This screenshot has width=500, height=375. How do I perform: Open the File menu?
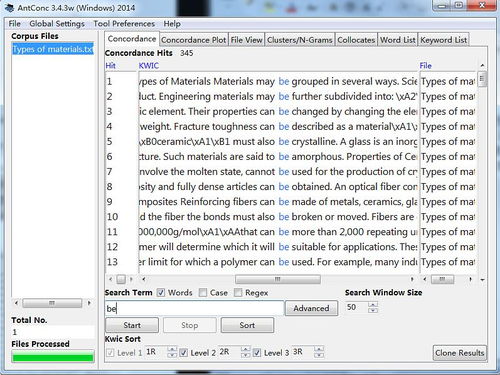[x=15, y=24]
